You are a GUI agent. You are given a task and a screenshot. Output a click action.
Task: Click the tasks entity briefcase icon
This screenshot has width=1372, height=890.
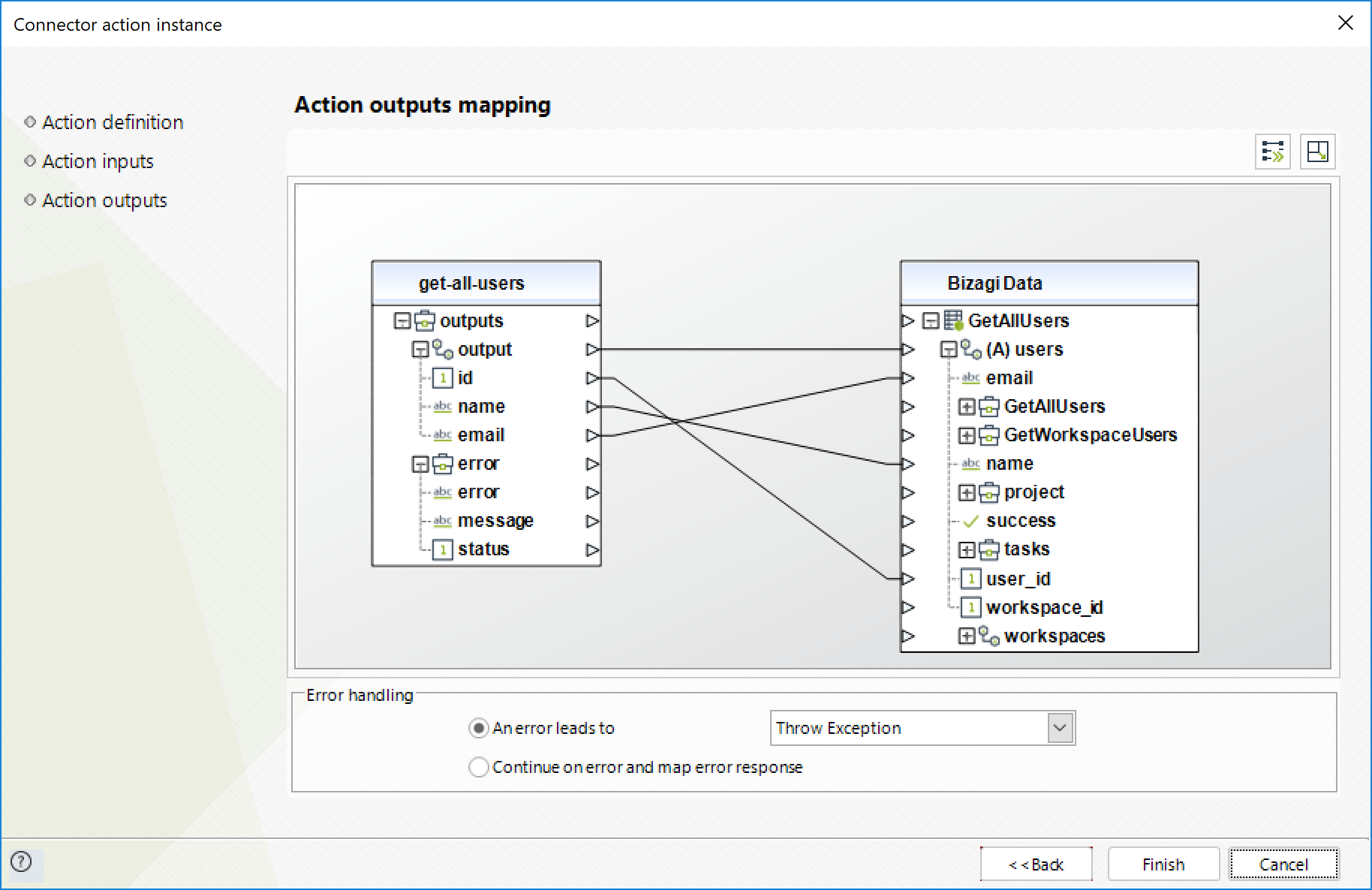point(989,549)
